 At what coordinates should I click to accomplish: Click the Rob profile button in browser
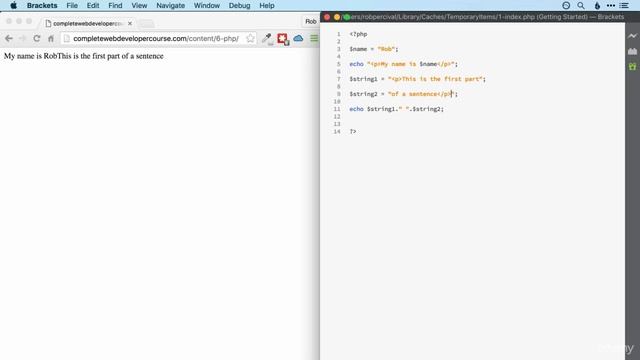311,22
